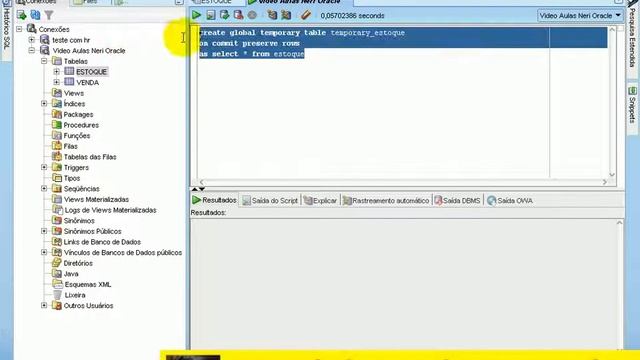The image size is (640, 360).
Task: Click the Rollback toolbar icon
Action: 238,15
